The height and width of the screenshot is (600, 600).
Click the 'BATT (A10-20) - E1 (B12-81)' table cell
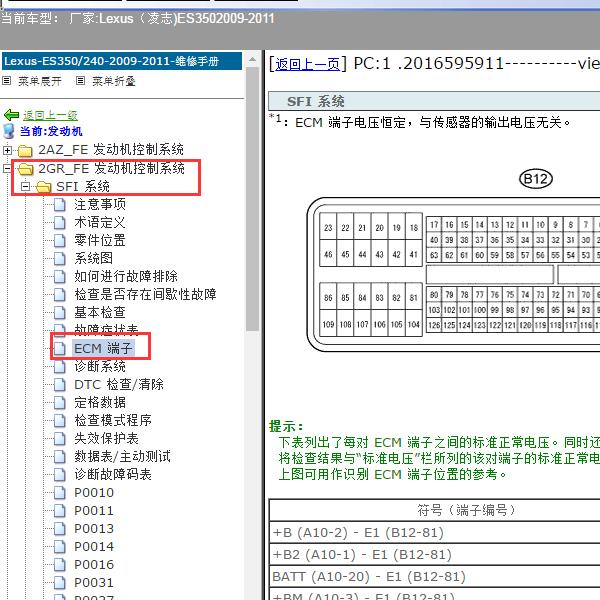coord(435,576)
